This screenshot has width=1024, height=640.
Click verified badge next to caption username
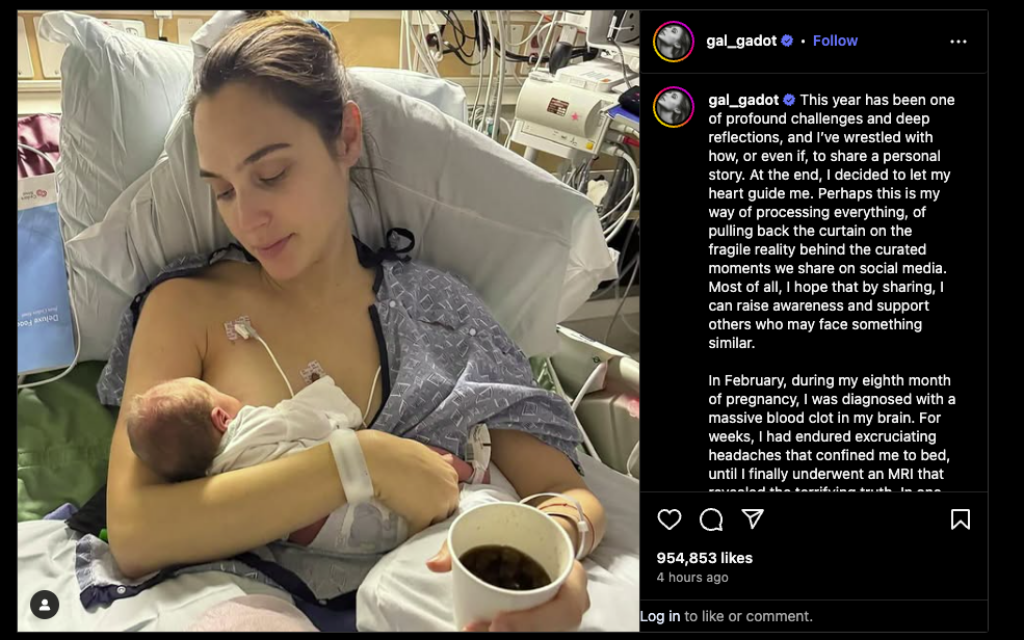point(789,100)
